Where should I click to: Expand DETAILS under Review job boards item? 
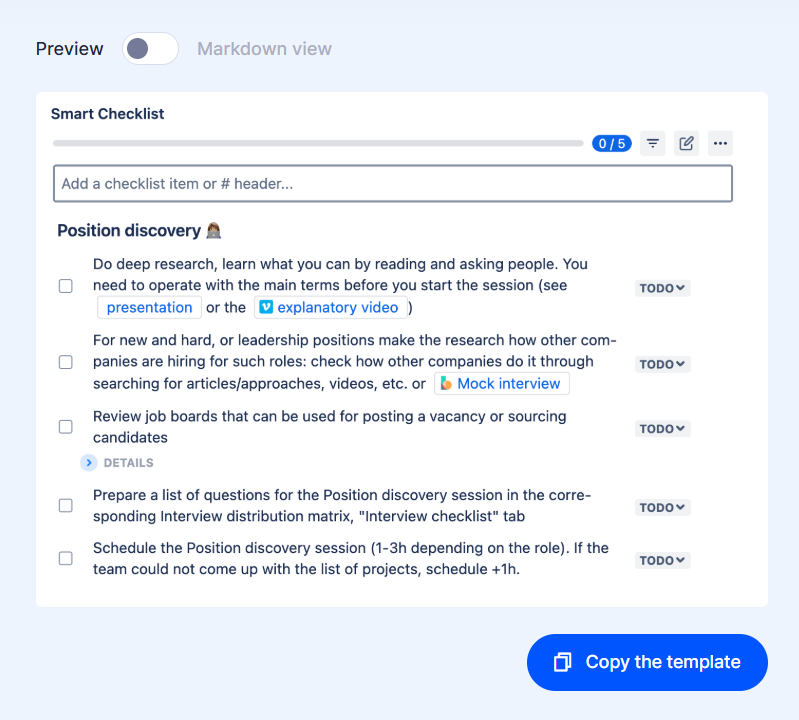point(118,463)
